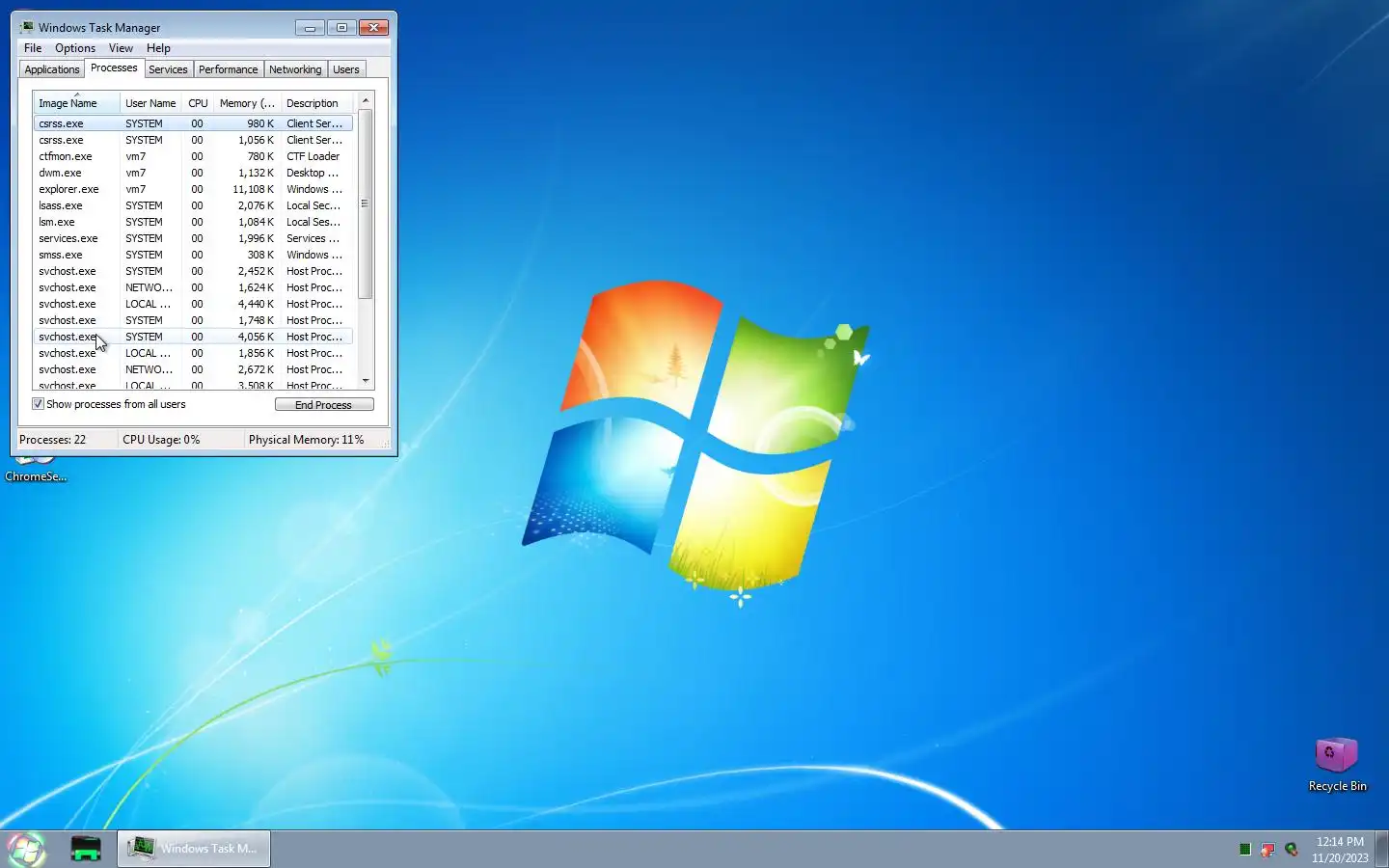Viewport: 1389px width, 868px height.
Task: Click the End Process button
Action: coord(324,405)
